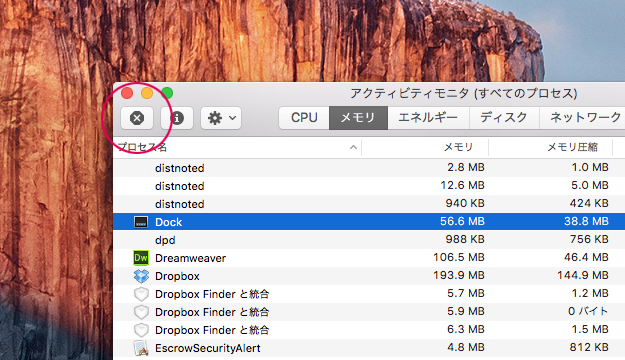This screenshot has width=625, height=360.
Task: Click the 56.6 MB memory value
Action: click(462, 221)
